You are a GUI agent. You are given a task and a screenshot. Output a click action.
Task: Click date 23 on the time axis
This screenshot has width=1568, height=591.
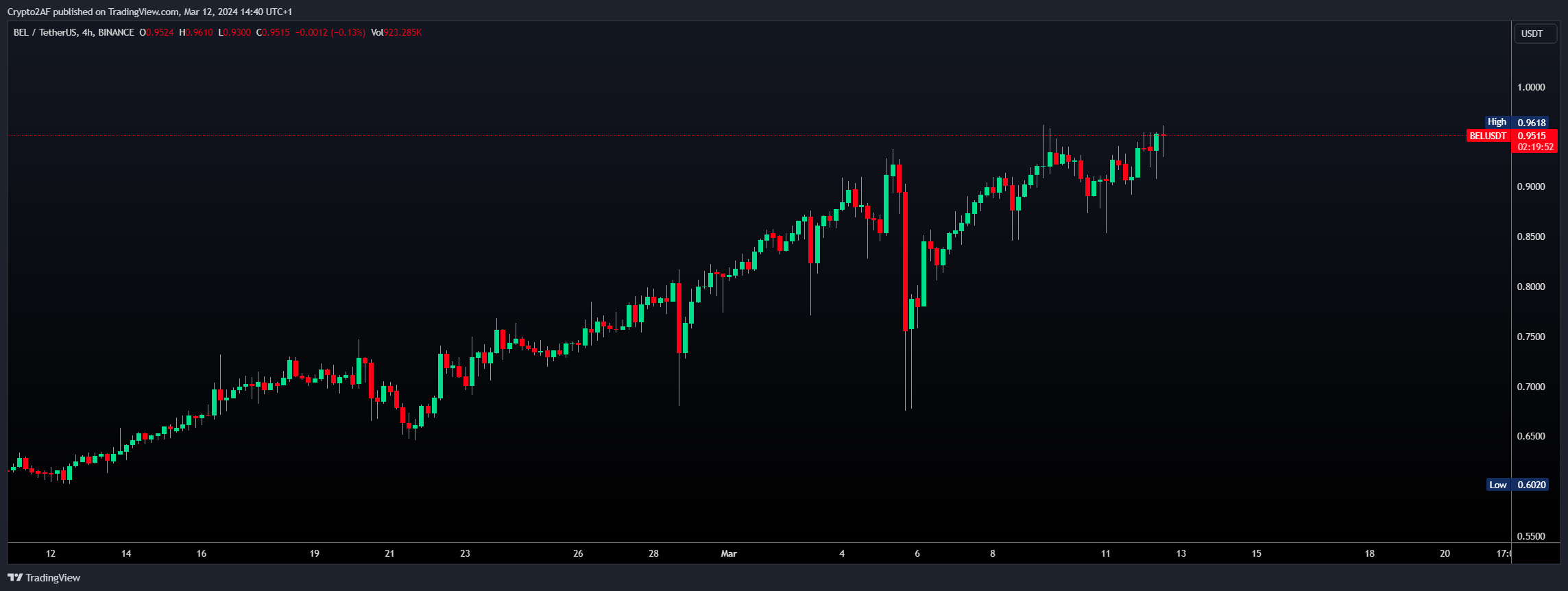(465, 553)
